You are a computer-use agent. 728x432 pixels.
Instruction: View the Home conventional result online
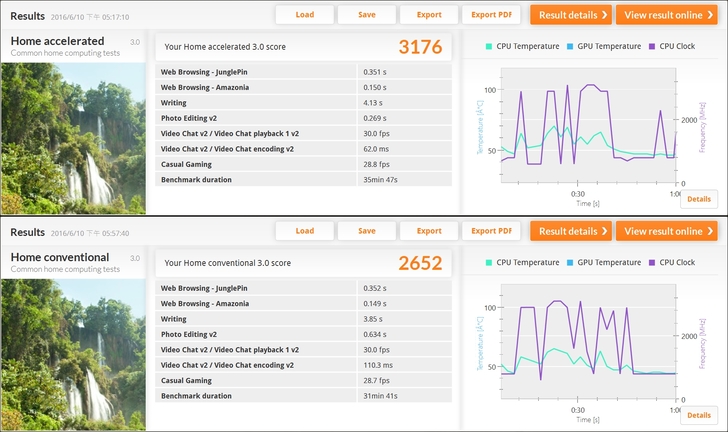666,231
